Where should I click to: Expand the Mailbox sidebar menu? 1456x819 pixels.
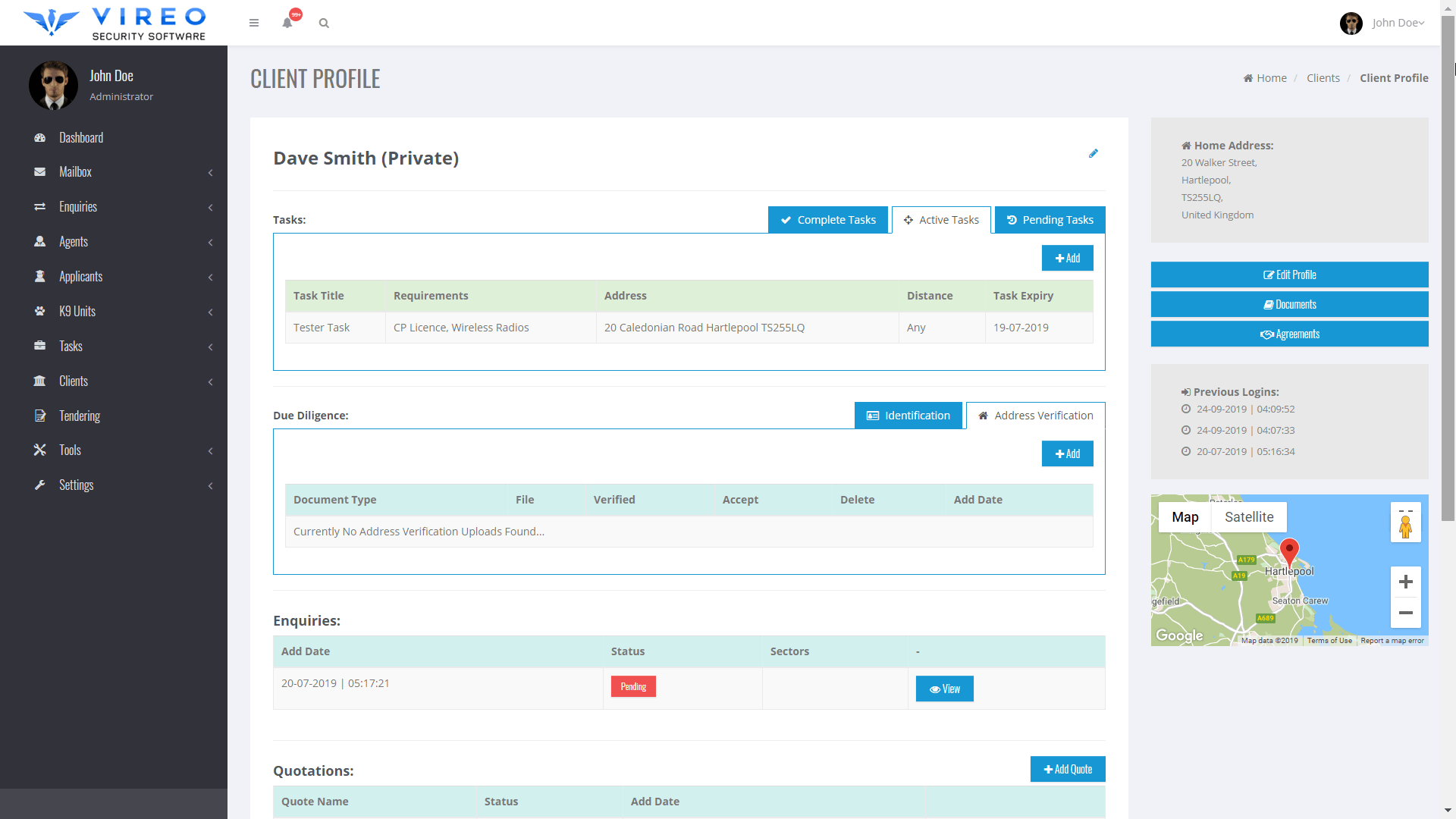75,172
